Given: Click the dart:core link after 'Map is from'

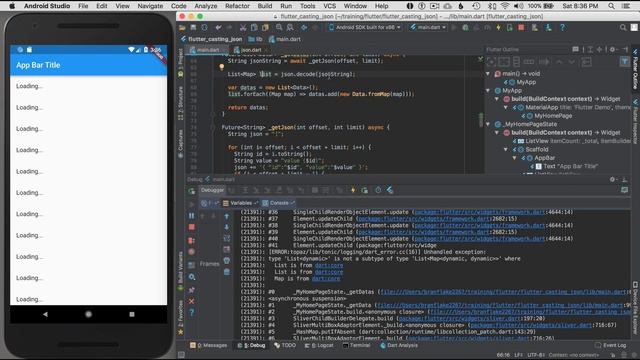Looking at the screenshot, I should 326,278.
